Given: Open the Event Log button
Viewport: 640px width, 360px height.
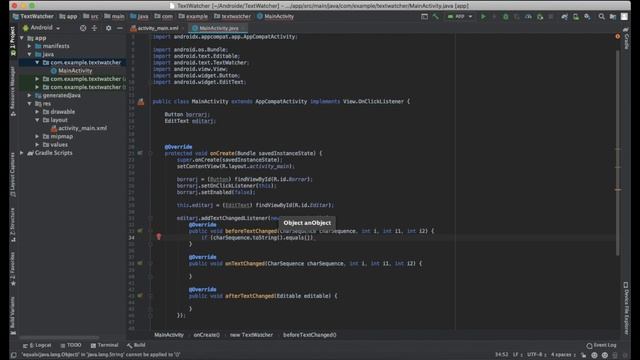Looking at the screenshot, I should [601, 345].
